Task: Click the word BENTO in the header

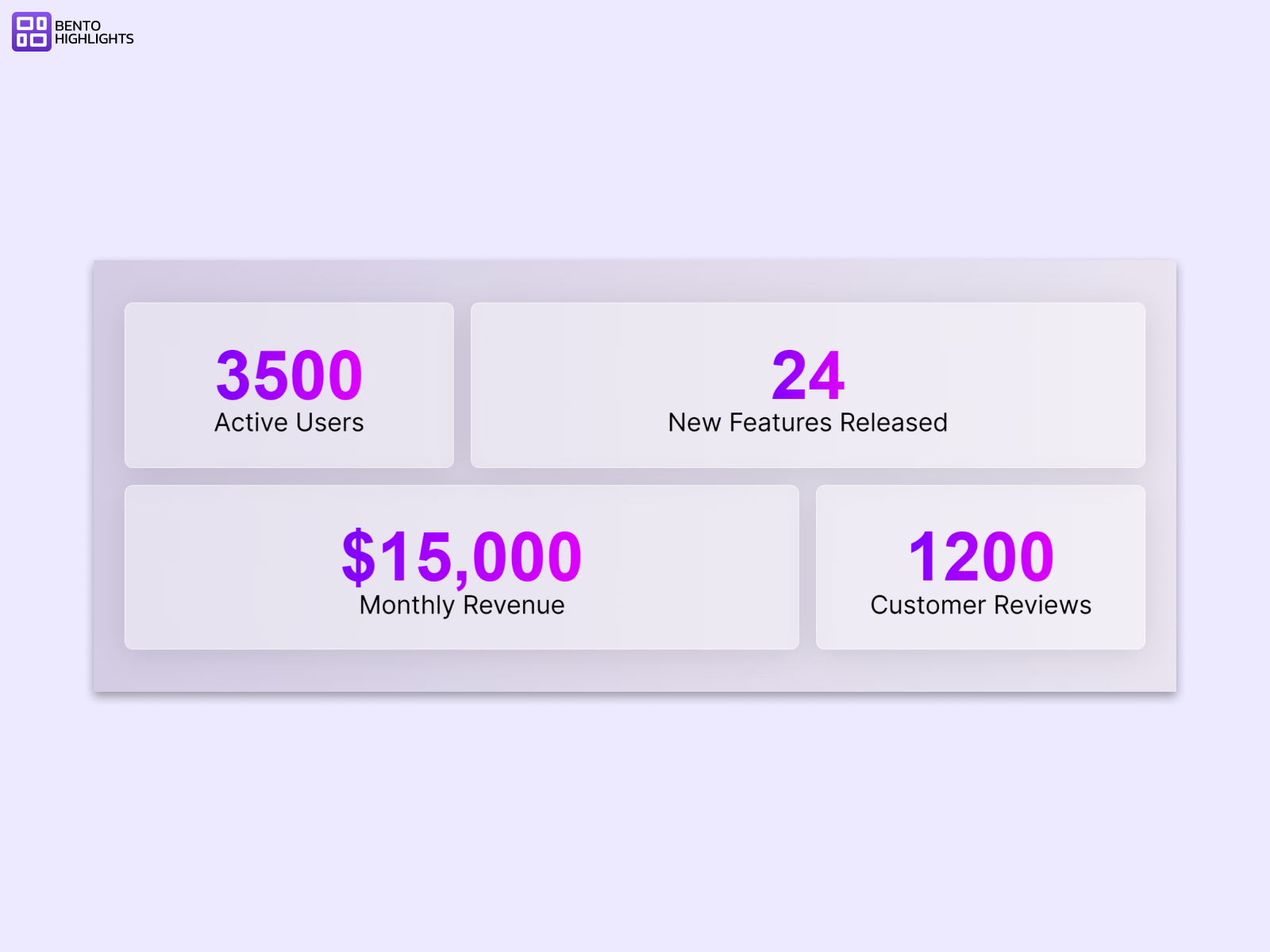Action: (78, 25)
